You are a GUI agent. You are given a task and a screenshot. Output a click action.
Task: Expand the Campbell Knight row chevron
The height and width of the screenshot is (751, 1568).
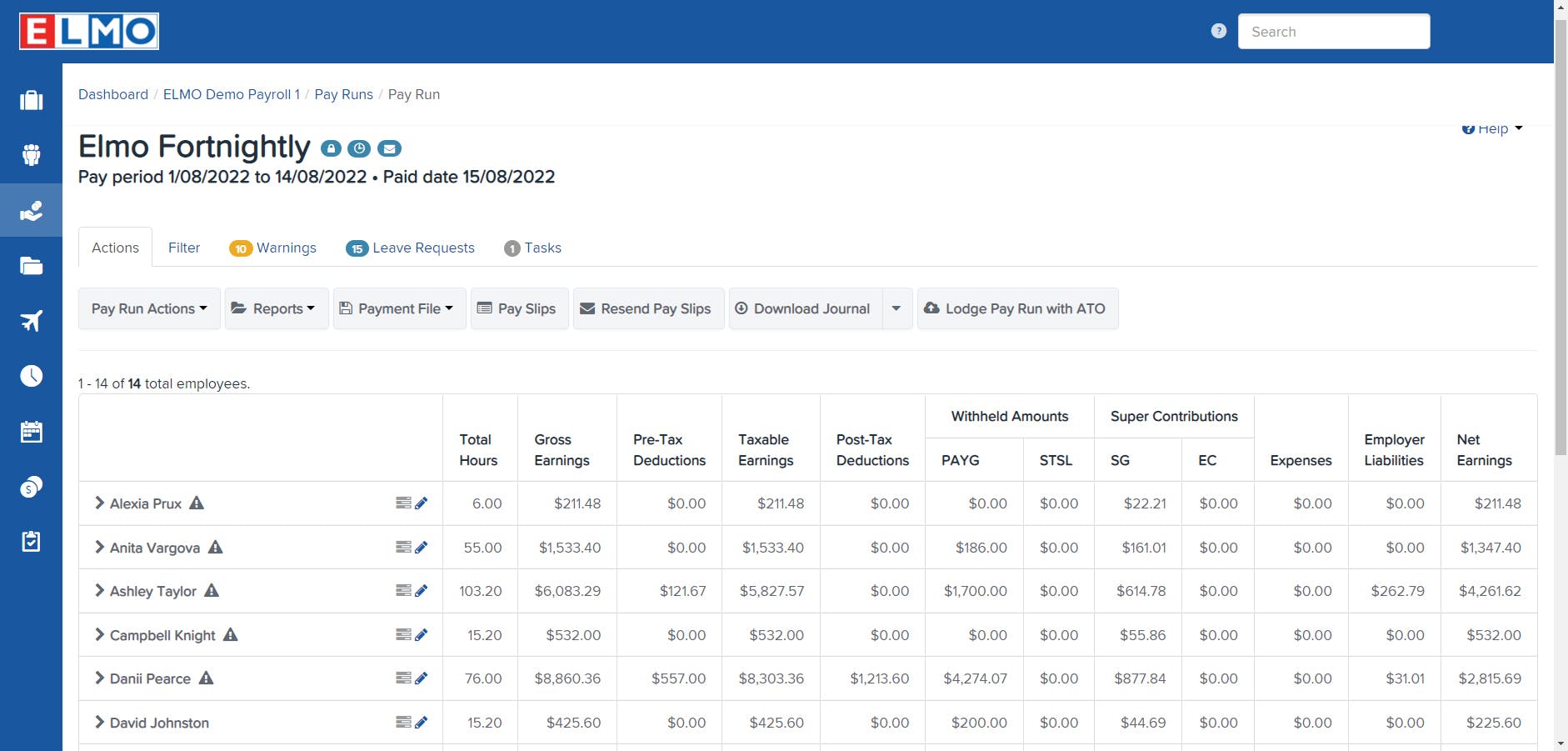(x=99, y=634)
